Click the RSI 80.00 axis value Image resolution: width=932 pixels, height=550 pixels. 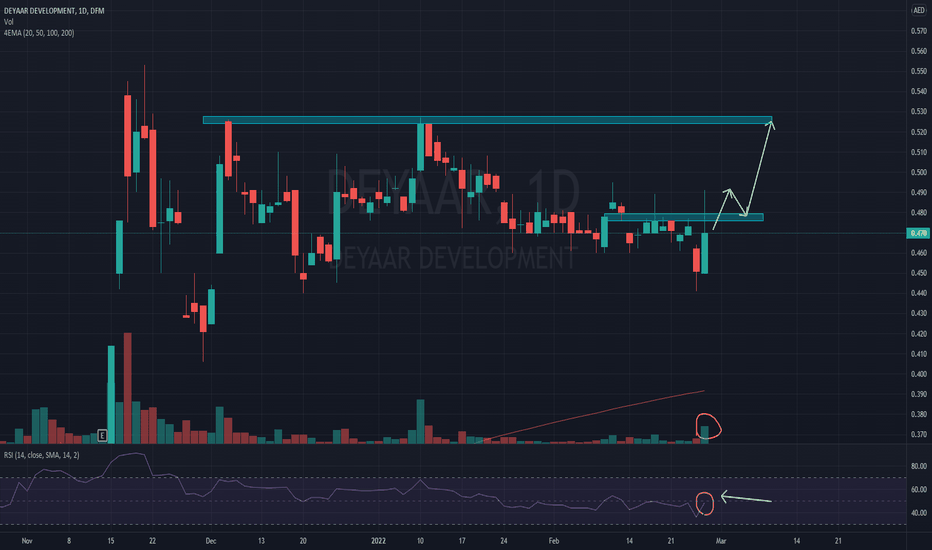(x=919, y=467)
